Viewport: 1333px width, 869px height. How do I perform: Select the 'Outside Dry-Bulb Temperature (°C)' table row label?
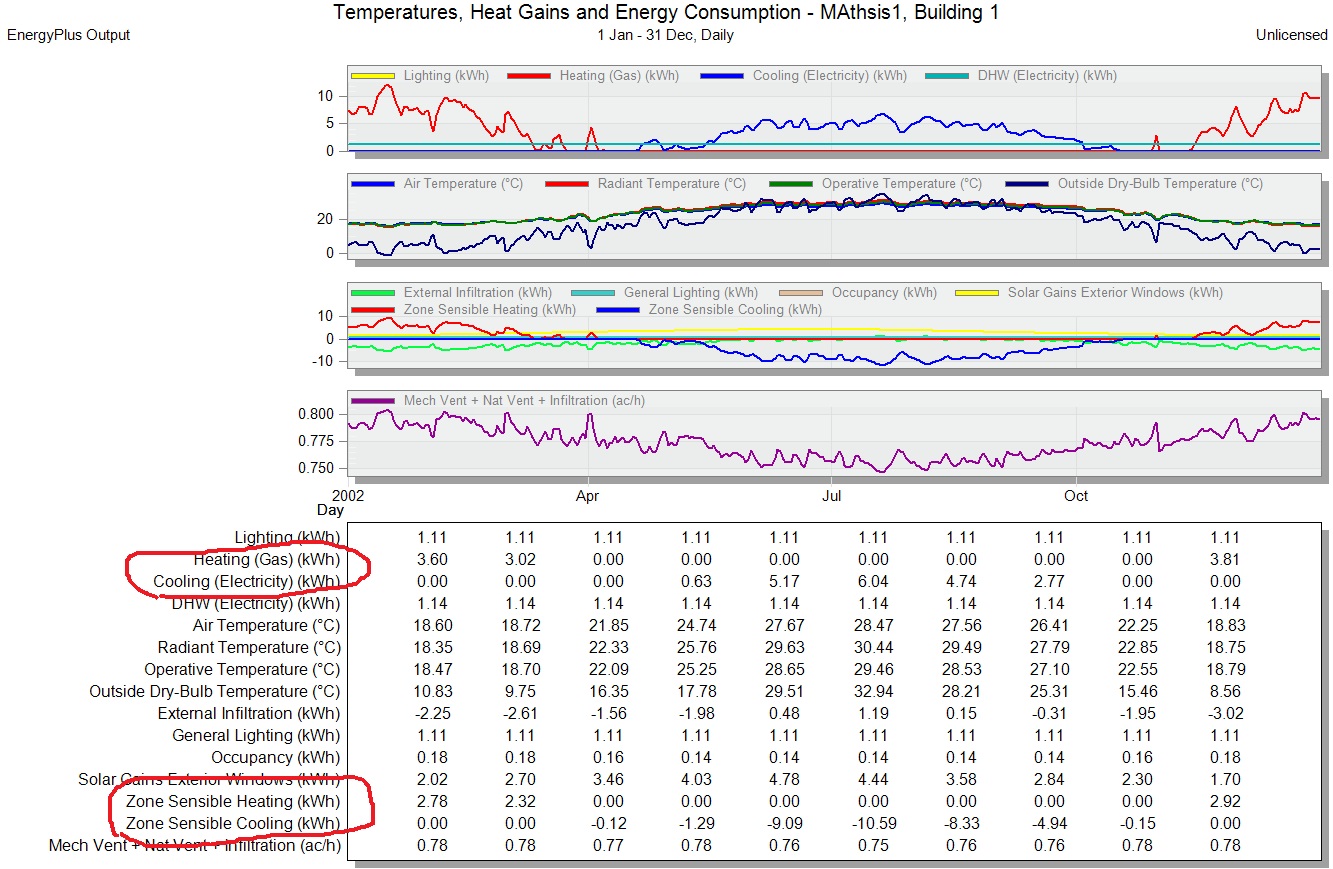click(x=215, y=692)
